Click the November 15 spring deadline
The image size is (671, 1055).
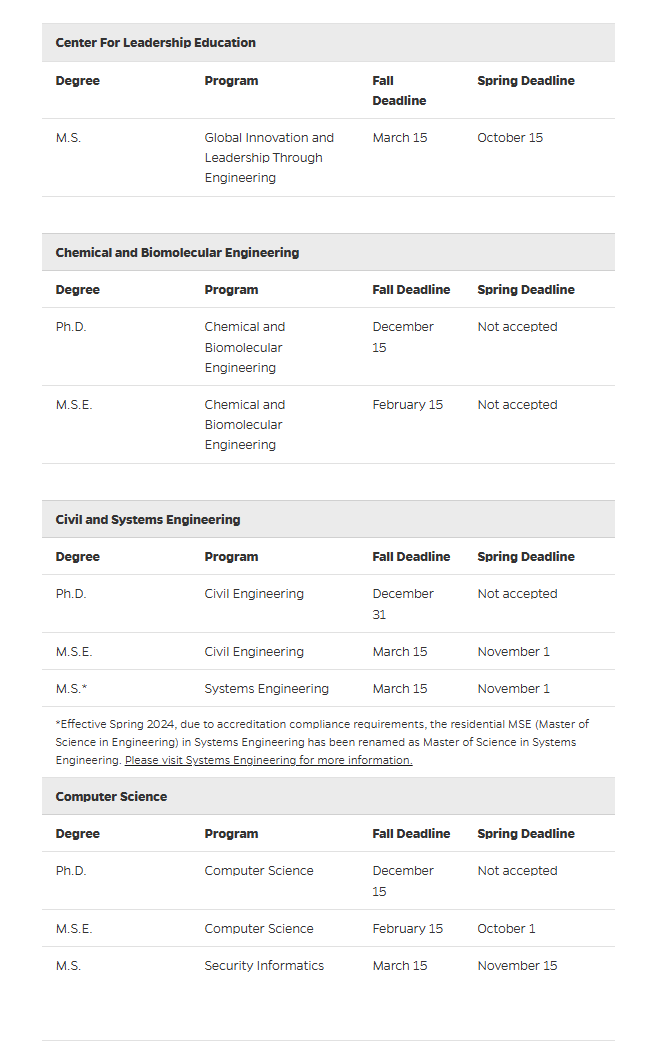(x=517, y=966)
